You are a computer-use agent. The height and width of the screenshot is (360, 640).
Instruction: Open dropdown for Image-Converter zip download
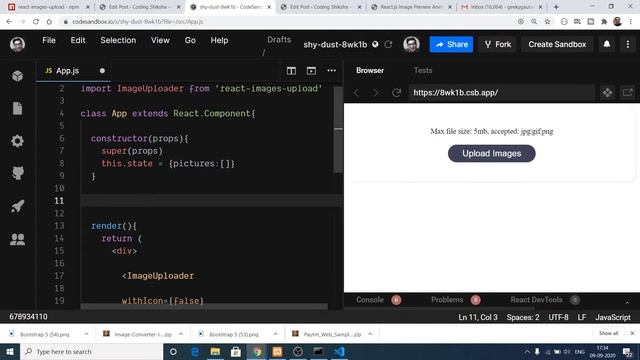181,334
